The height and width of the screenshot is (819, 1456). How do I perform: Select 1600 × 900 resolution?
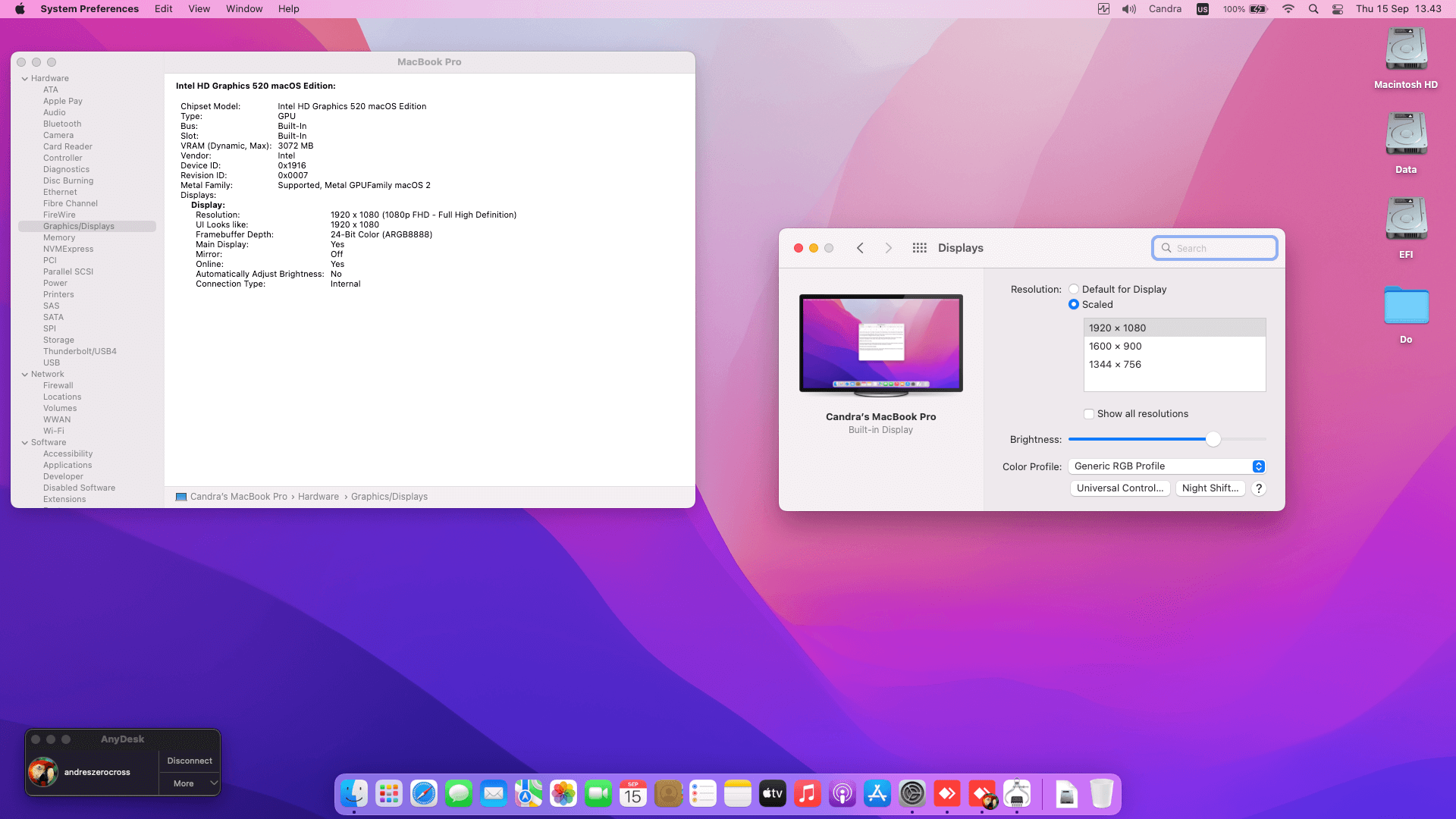(1175, 346)
